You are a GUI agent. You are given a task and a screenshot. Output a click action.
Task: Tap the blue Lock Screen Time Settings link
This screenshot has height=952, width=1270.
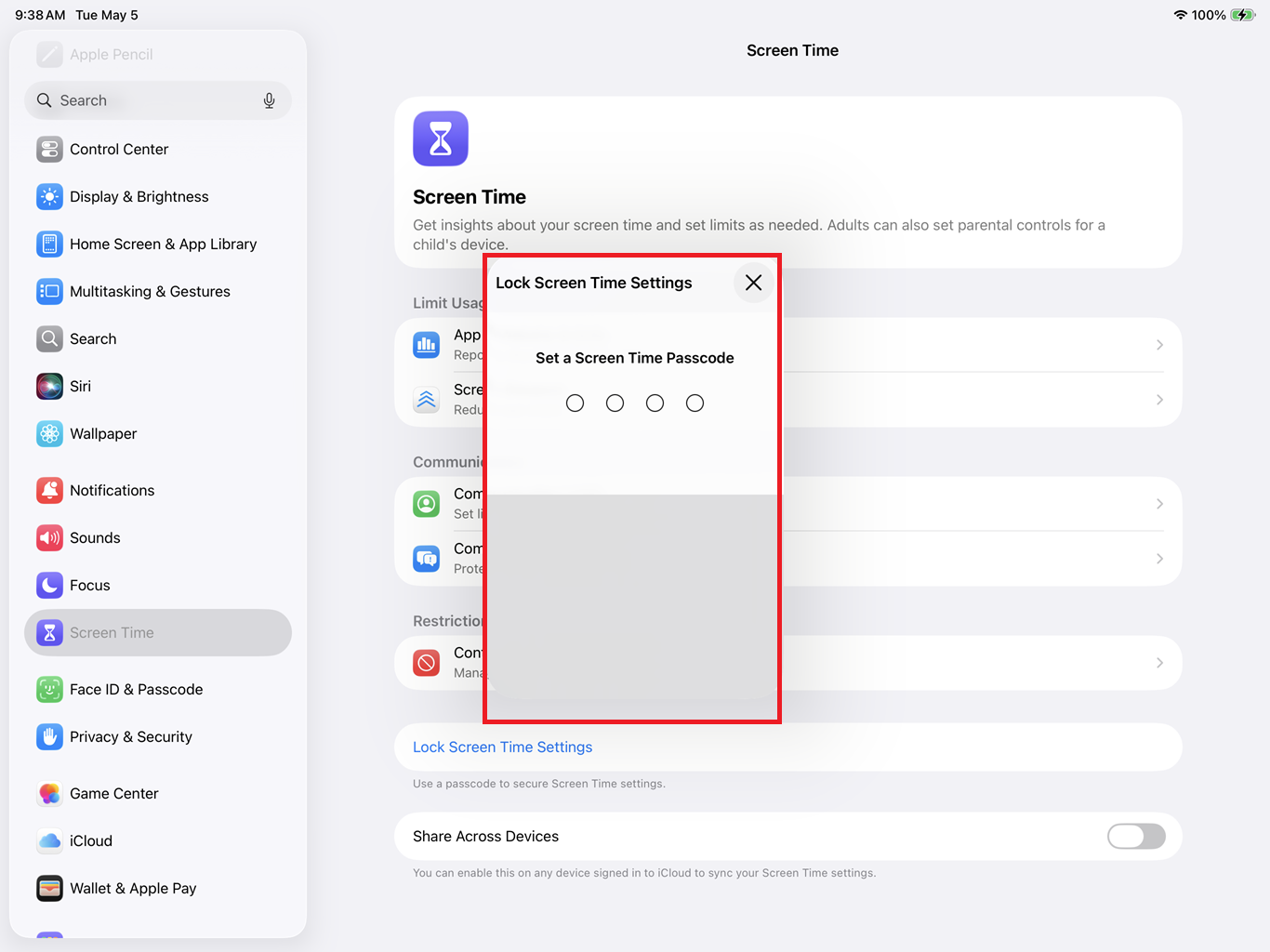tap(502, 747)
